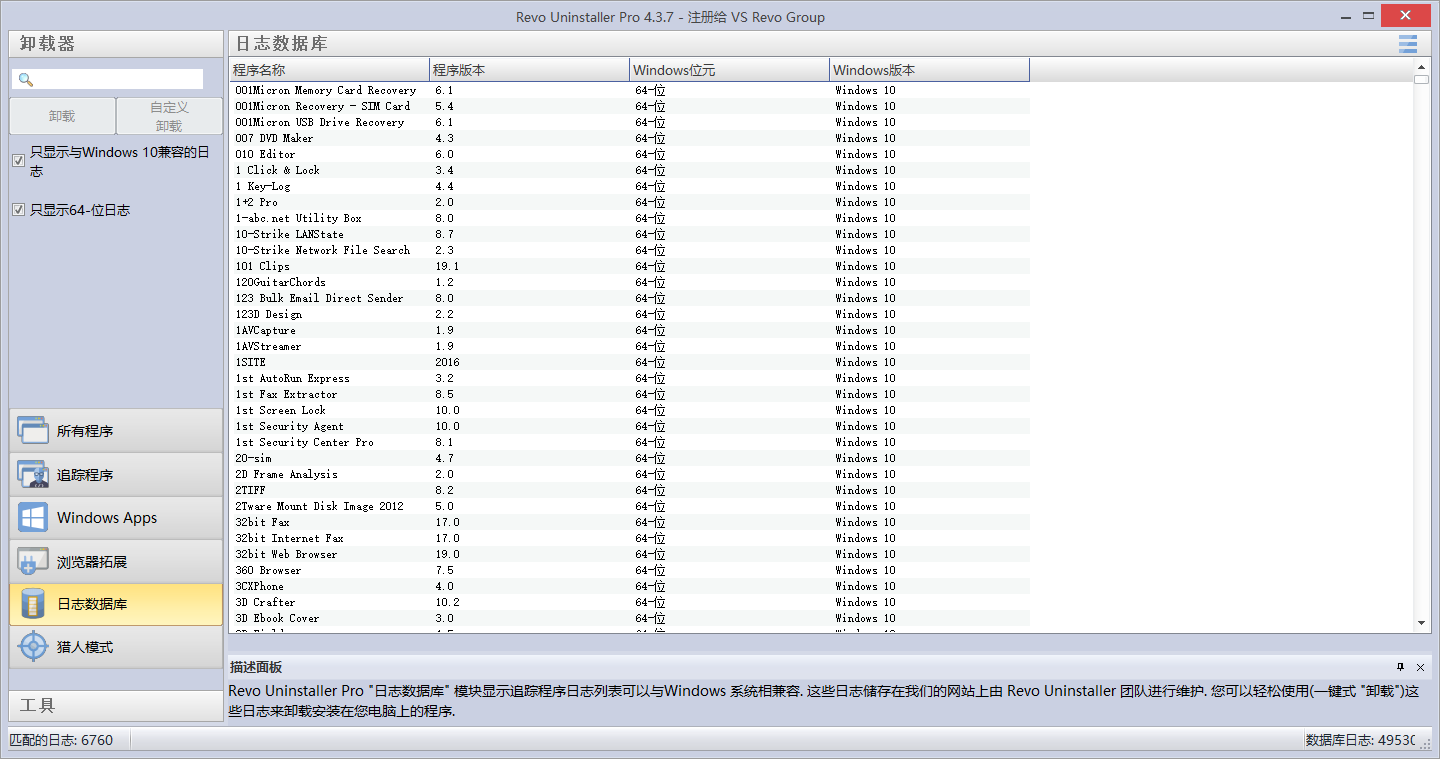Image resolution: width=1440 pixels, height=759 pixels.
Task: Click the search magnifier icon
Action: [26, 79]
